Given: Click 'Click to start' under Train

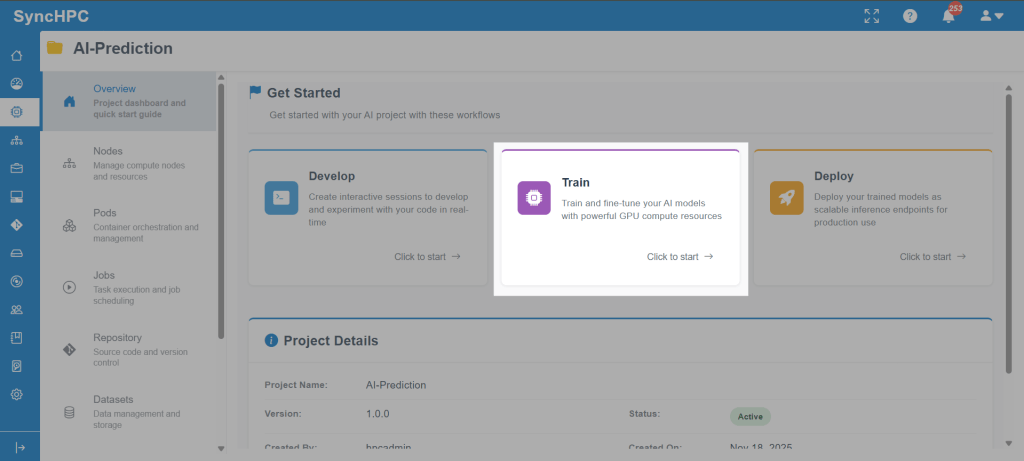Looking at the screenshot, I should click(680, 257).
